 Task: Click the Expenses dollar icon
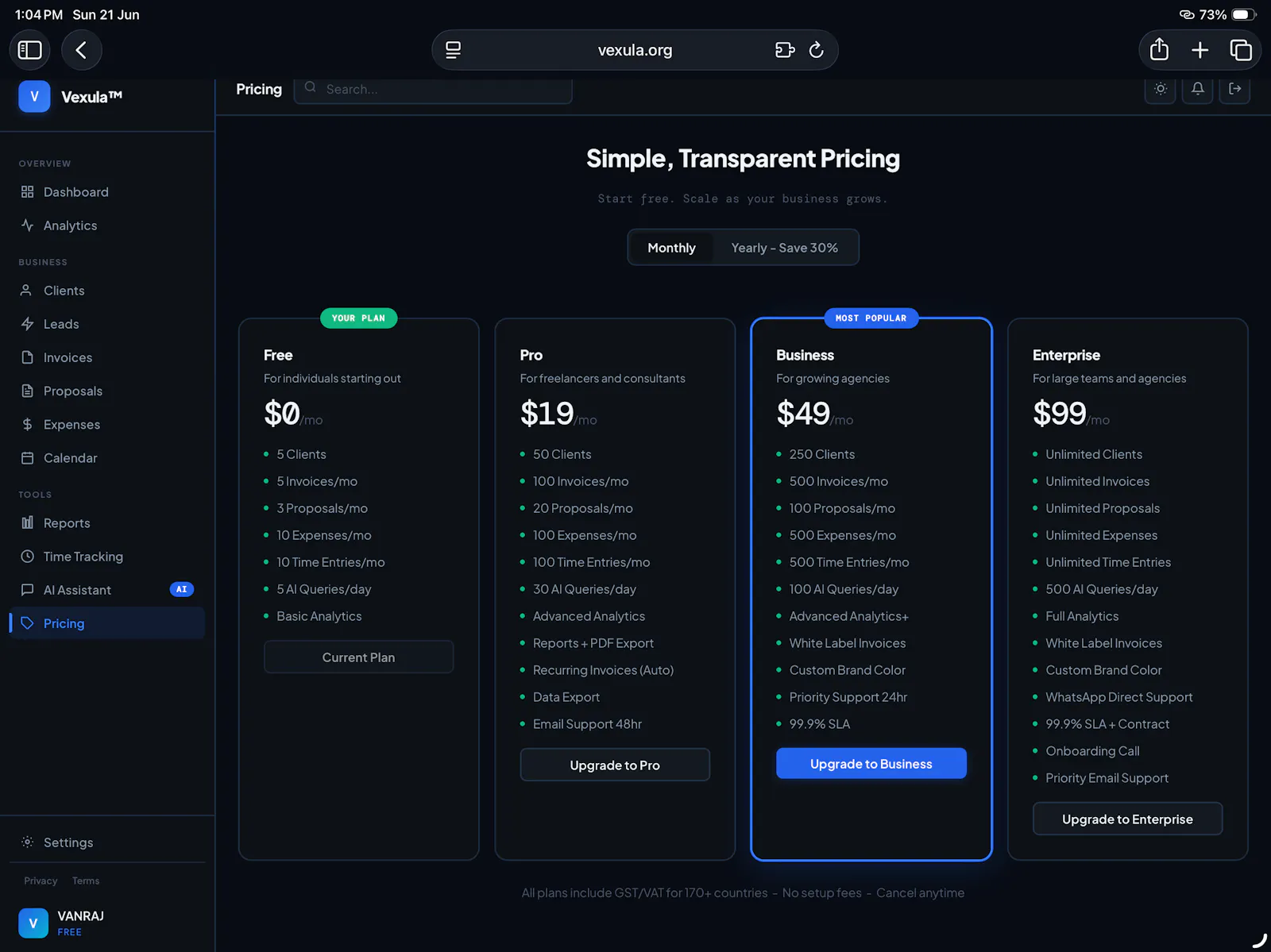tap(28, 424)
